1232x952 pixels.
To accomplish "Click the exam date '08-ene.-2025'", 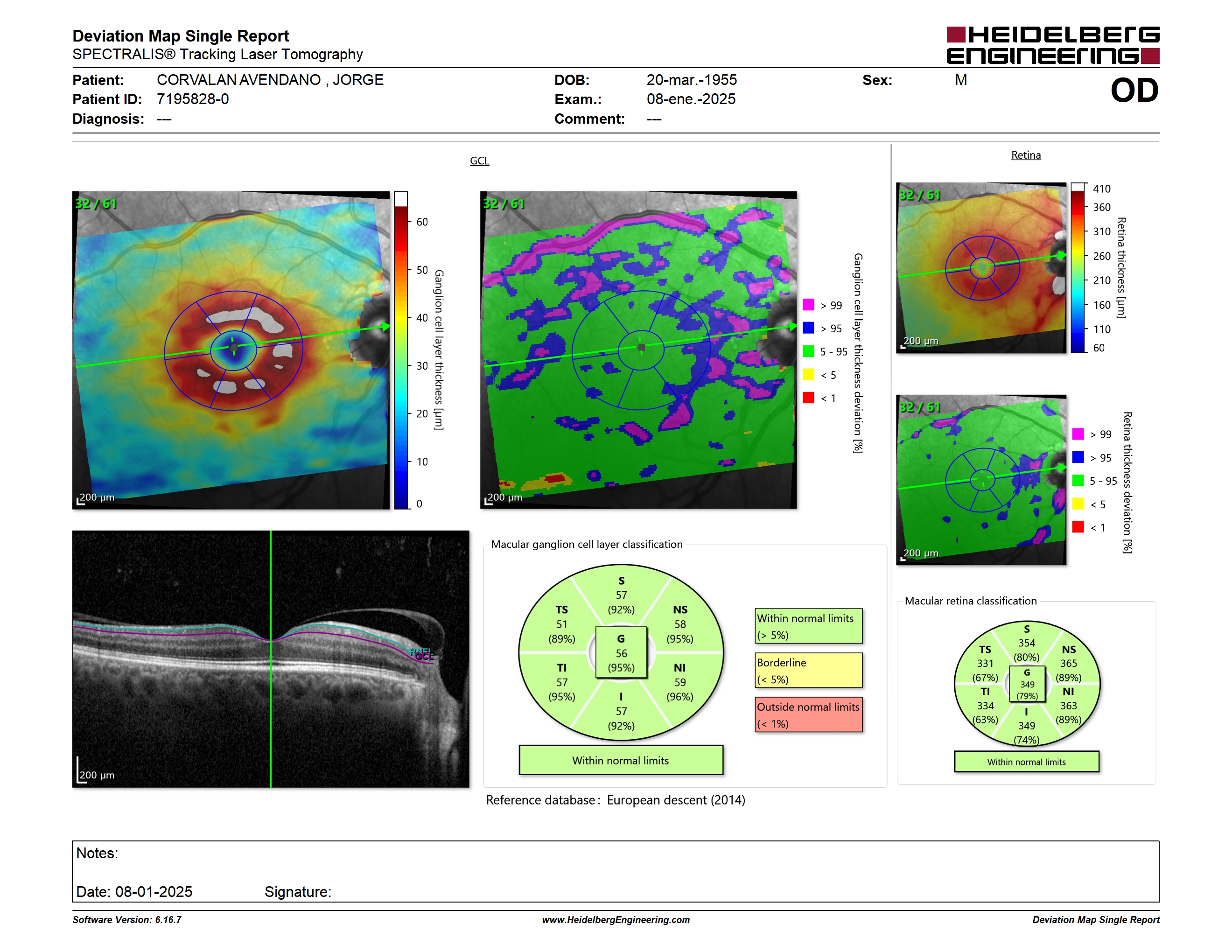I will [x=691, y=99].
